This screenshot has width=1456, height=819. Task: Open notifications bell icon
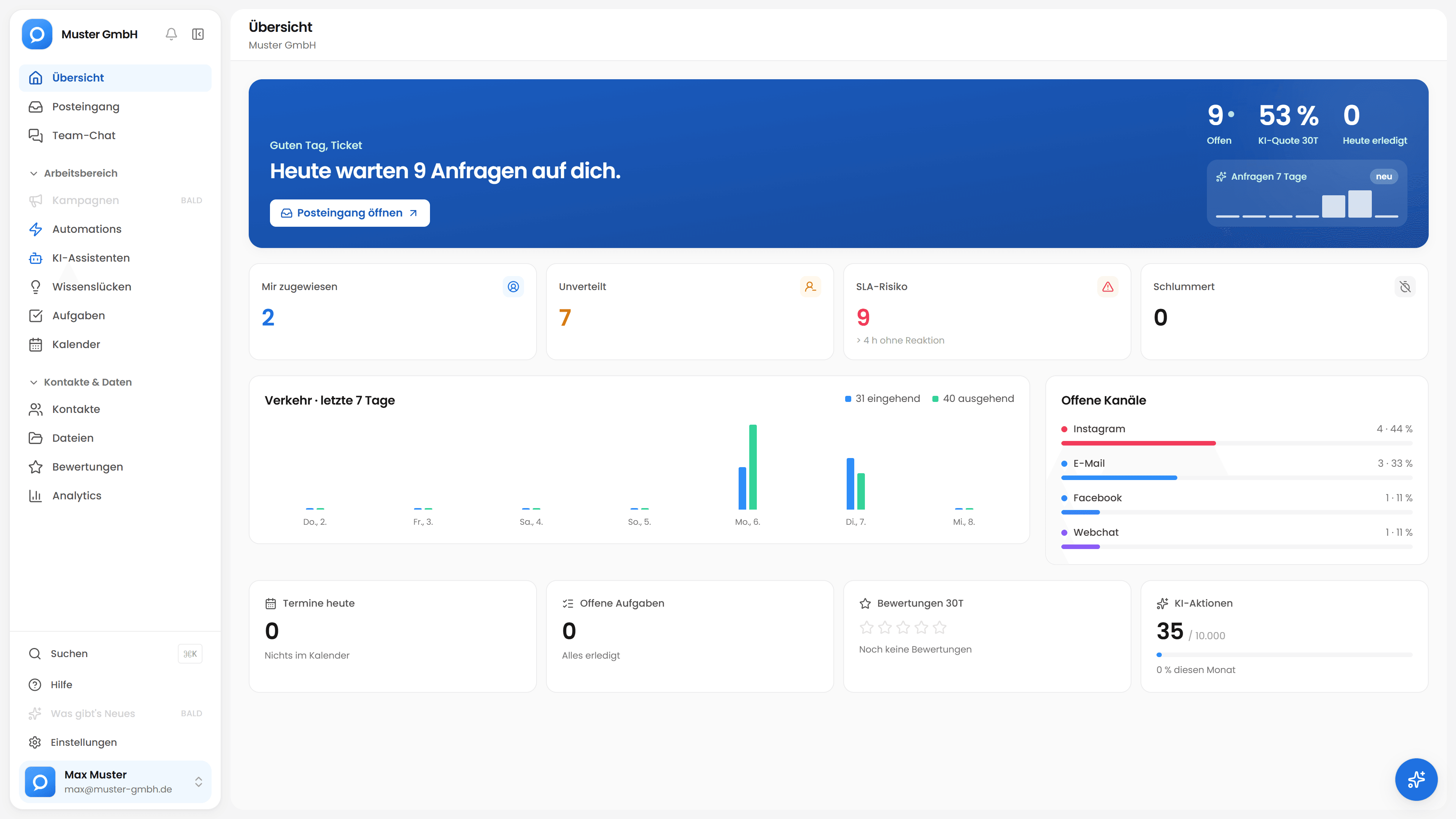(x=171, y=35)
